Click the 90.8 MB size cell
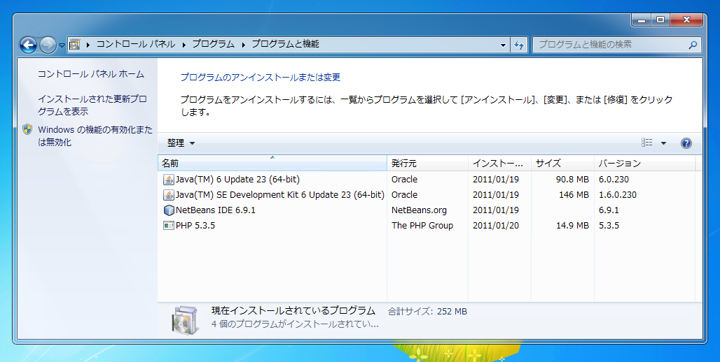The image size is (720, 362). (572, 180)
